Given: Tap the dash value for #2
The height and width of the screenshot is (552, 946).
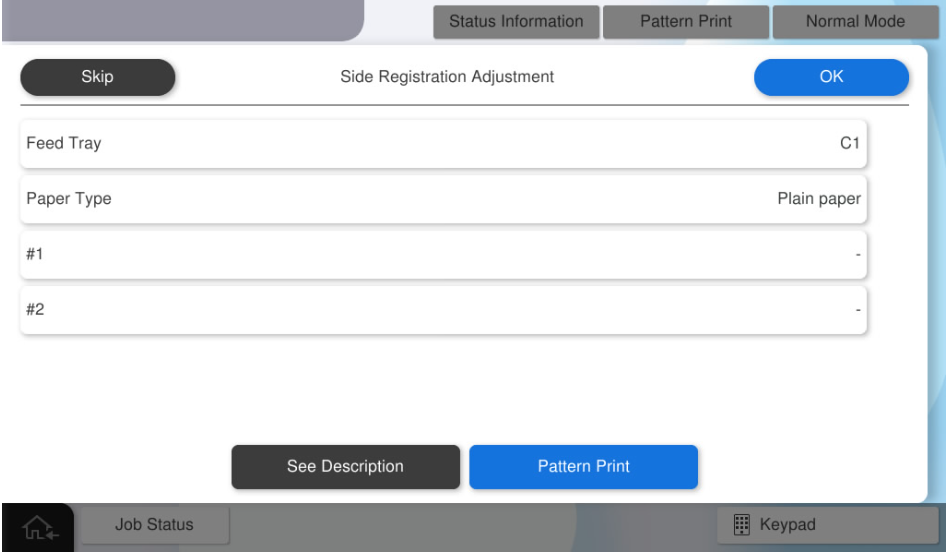Looking at the screenshot, I should (x=857, y=311).
